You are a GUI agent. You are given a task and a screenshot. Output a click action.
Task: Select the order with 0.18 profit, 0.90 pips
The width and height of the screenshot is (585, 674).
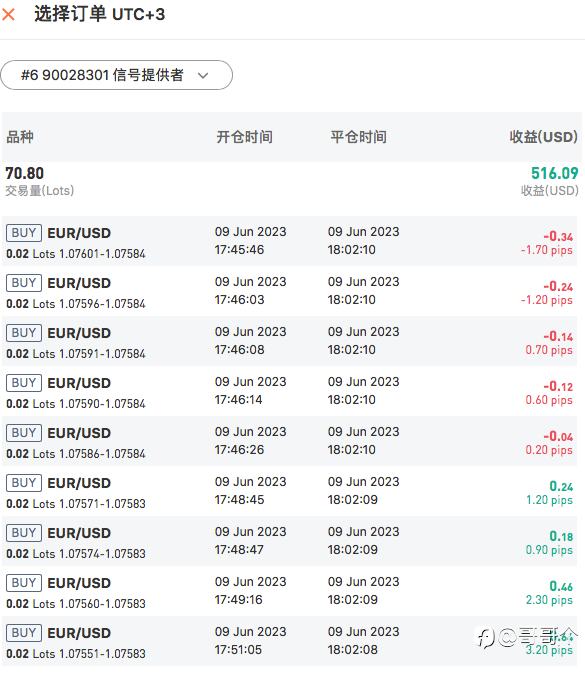290,541
